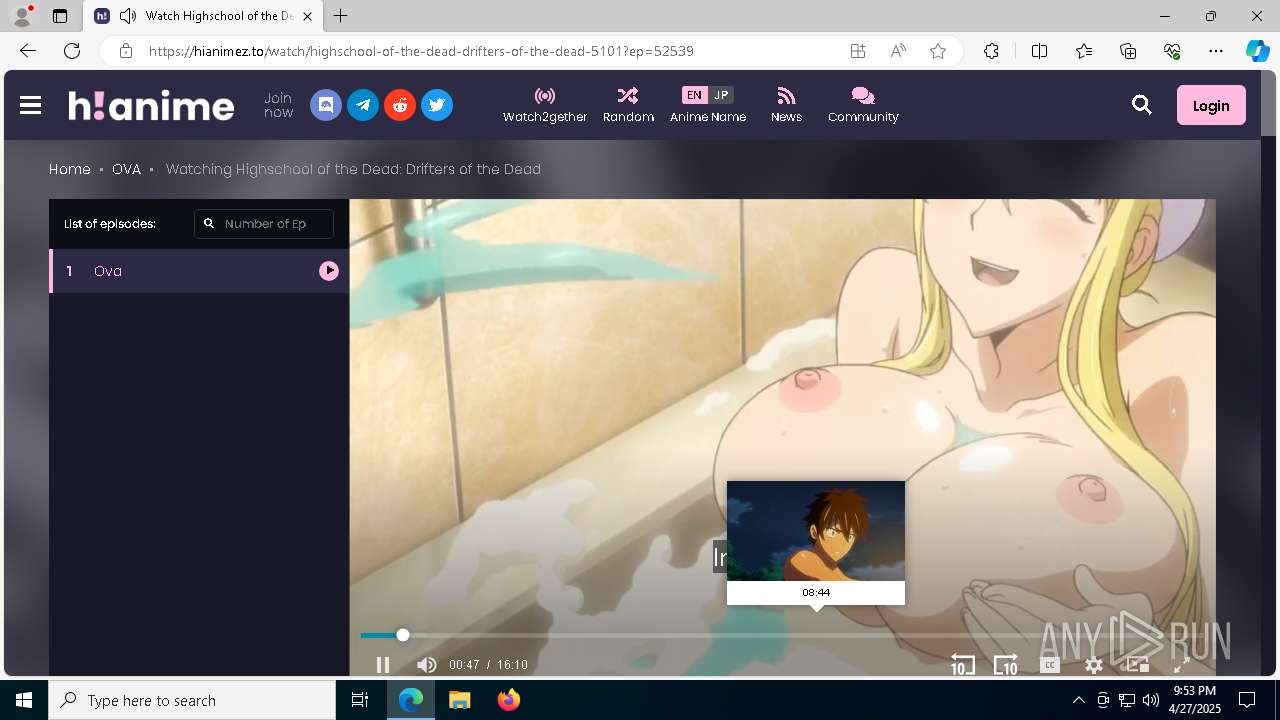1280x720 pixels.
Task: Click the play icon on episode Ova
Action: pyautogui.click(x=329, y=271)
